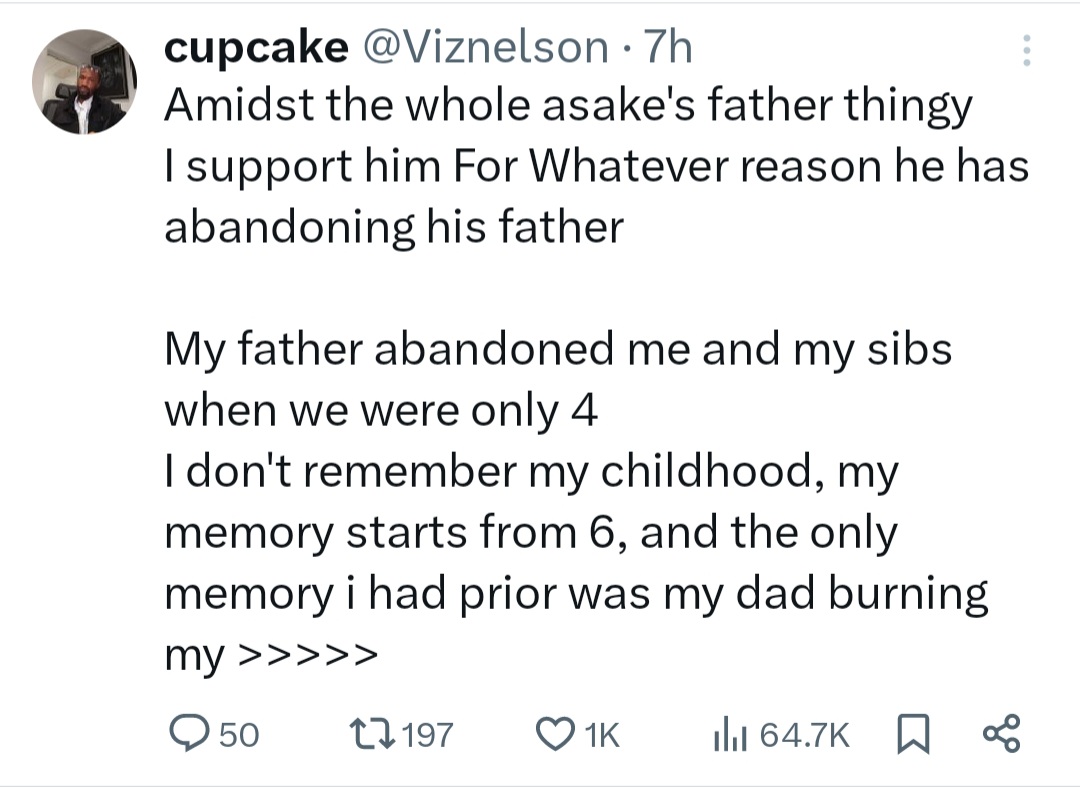
Task: Click the line "My father abandoned me and my sibs"
Action: click(x=557, y=350)
